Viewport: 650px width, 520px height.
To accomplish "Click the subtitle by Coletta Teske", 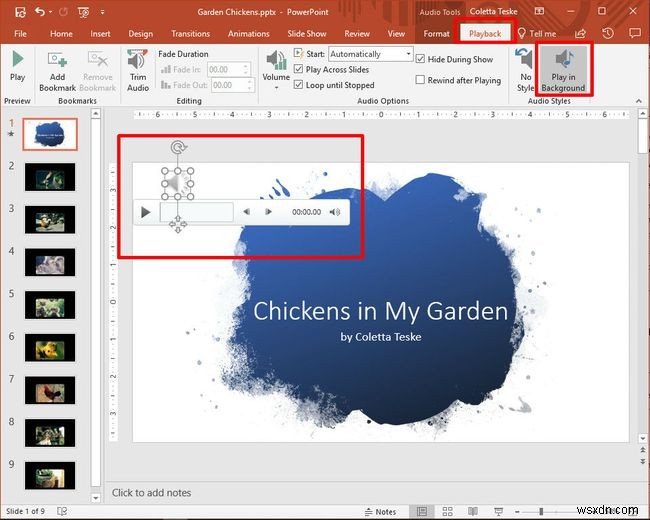I will click(381, 337).
